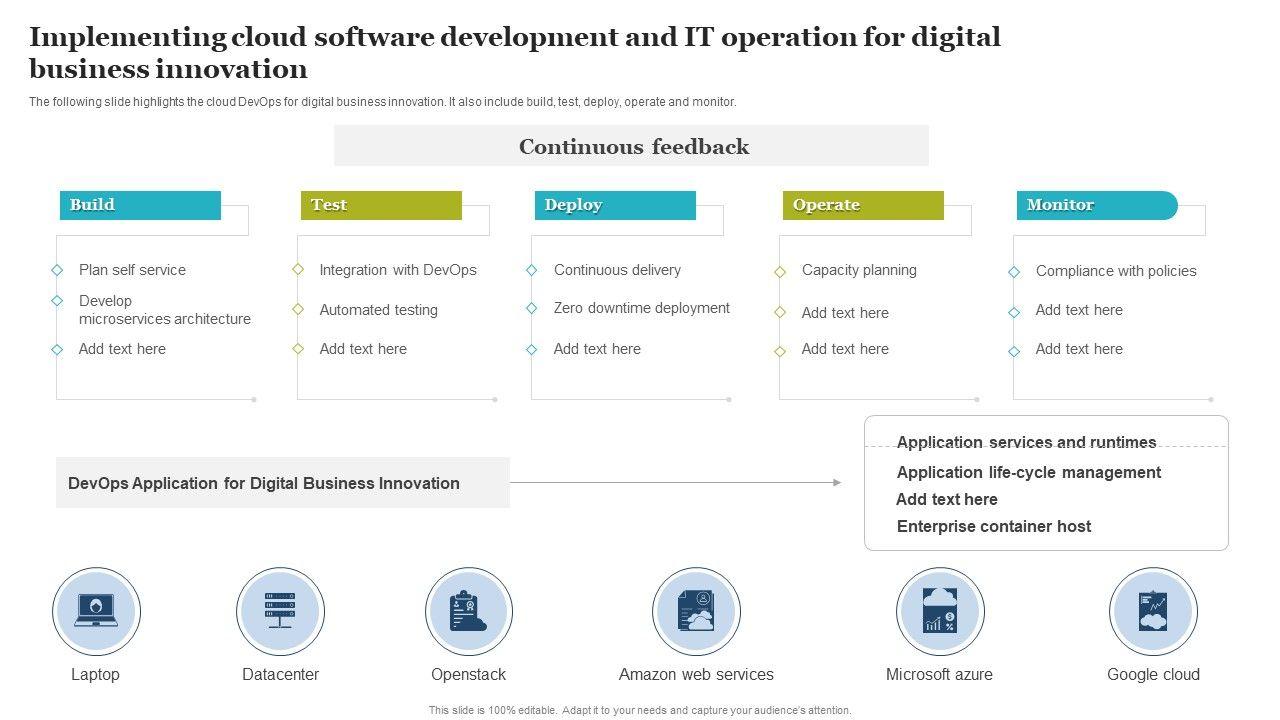
Task: Click the Laptop icon
Action: coord(96,611)
